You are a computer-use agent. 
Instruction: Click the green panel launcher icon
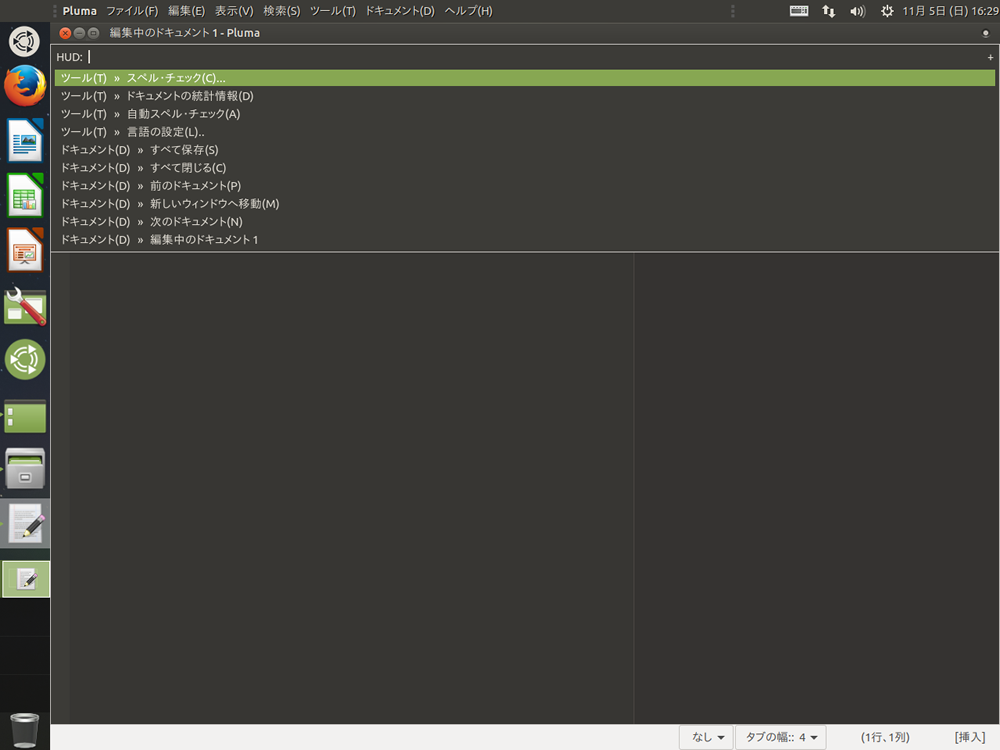(25, 417)
